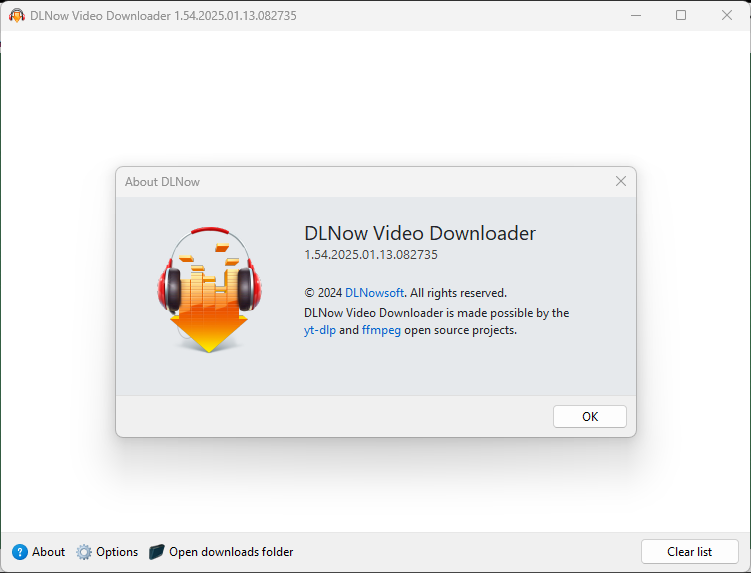
Task: Open the yt-dlp project link
Action: [319, 330]
